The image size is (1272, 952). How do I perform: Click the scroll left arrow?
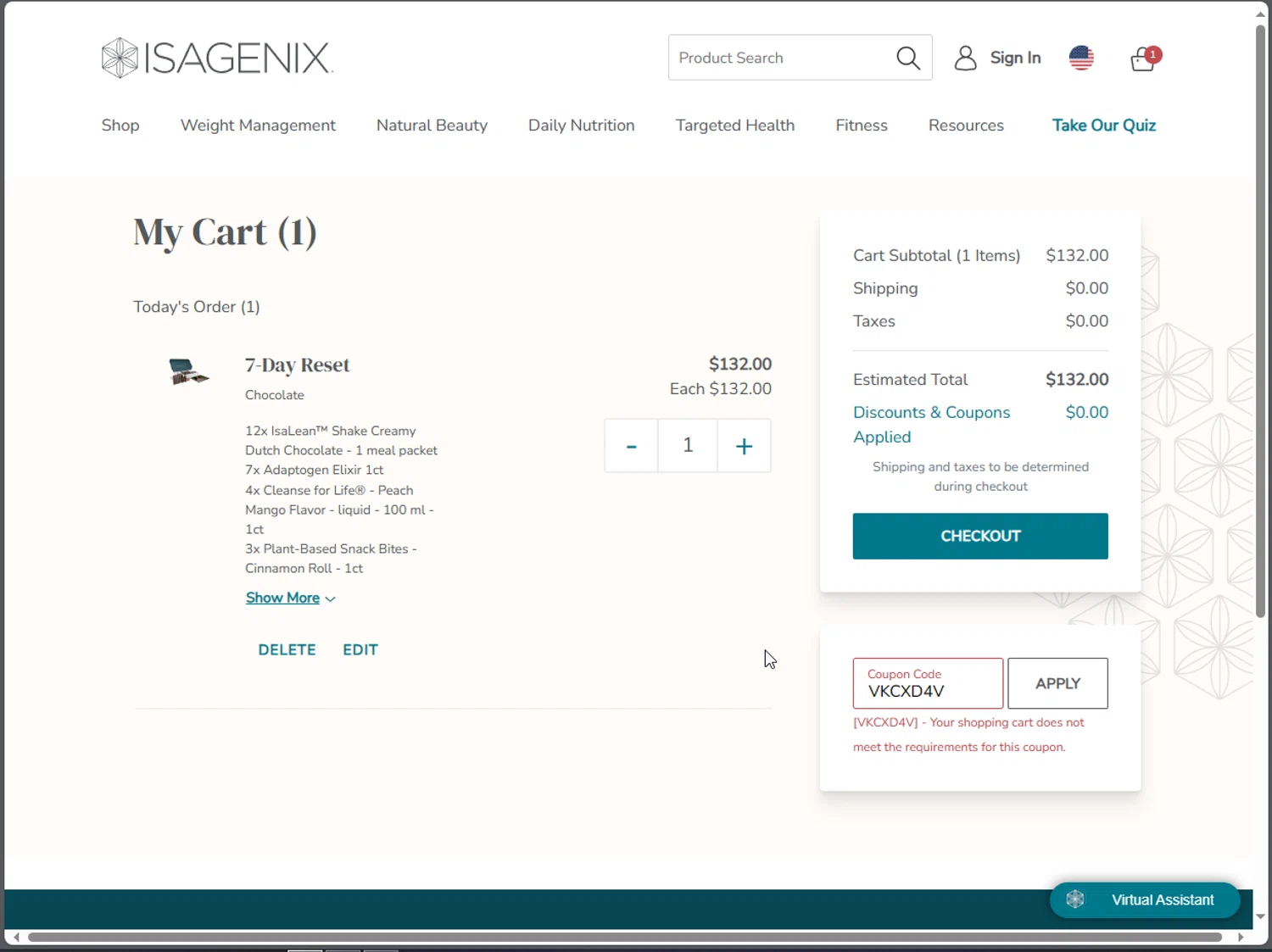point(16,937)
